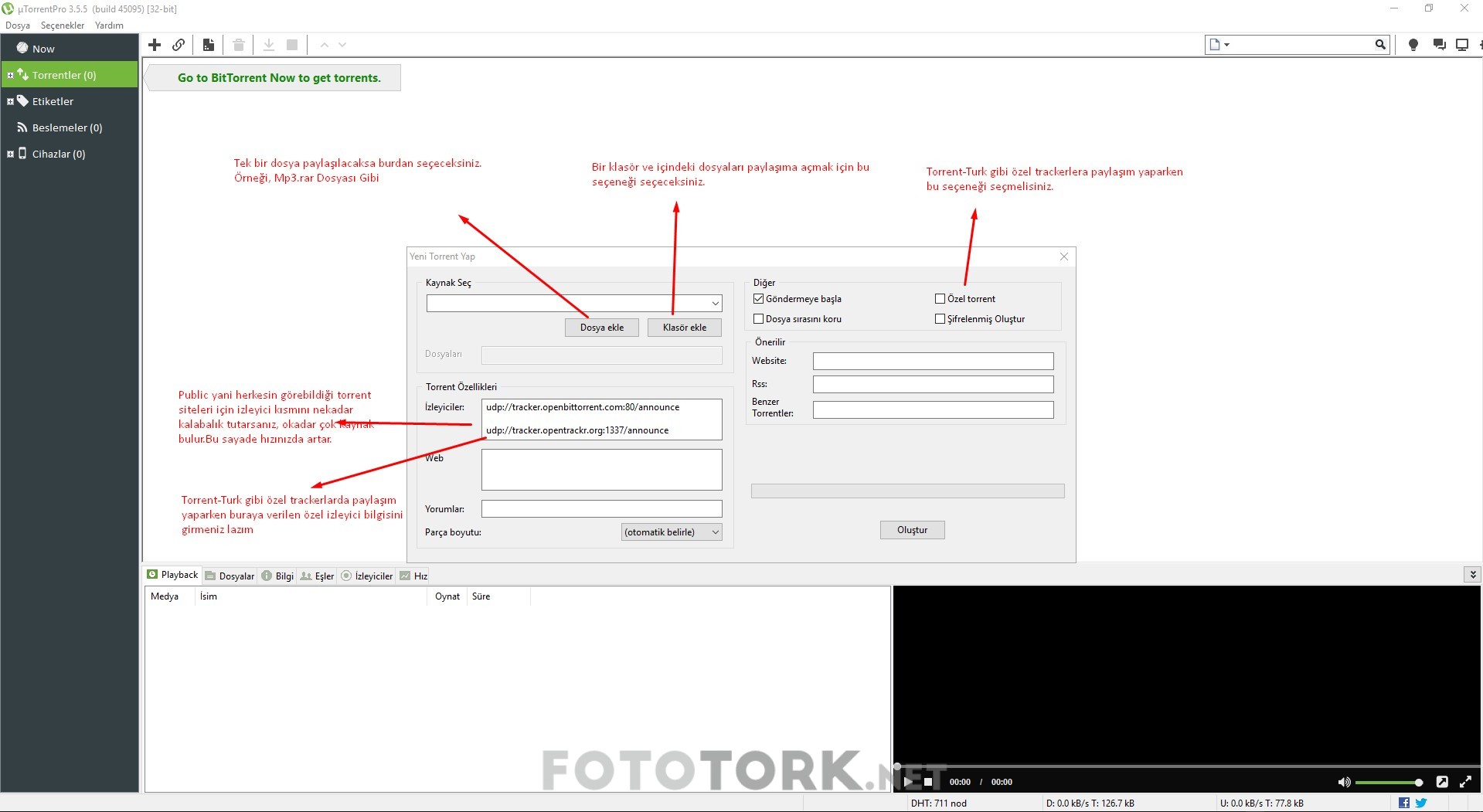
Task: Open the Kaynak Seç dropdown
Action: coord(716,304)
